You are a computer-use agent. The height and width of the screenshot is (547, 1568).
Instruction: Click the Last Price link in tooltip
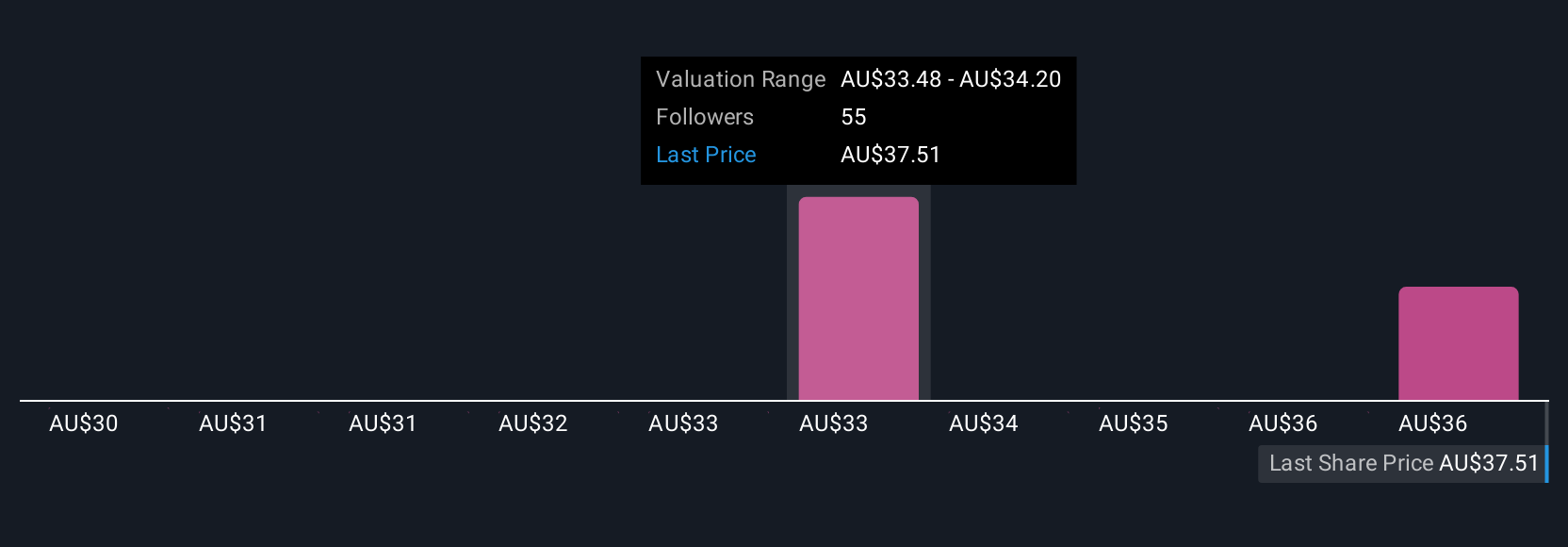(x=706, y=155)
